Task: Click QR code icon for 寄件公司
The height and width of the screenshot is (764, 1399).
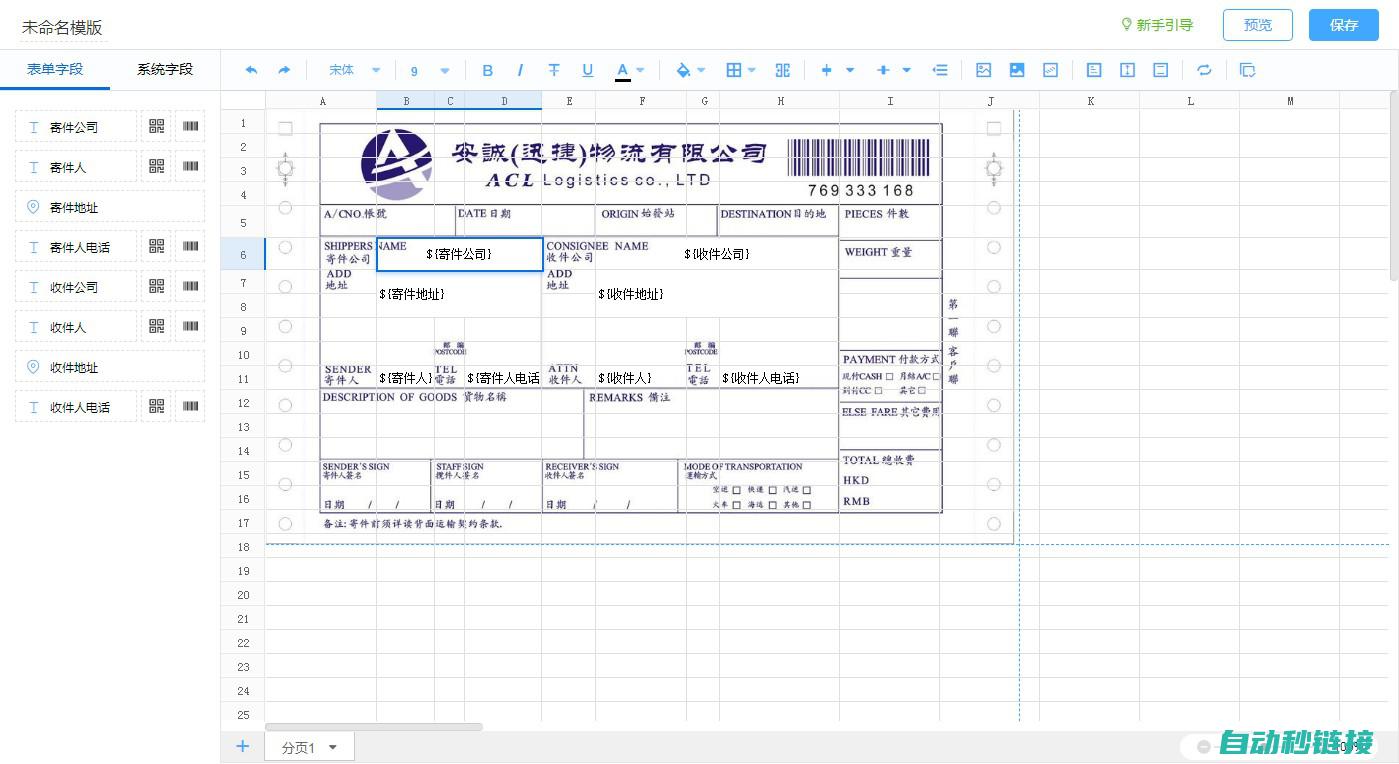Action: [156, 126]
